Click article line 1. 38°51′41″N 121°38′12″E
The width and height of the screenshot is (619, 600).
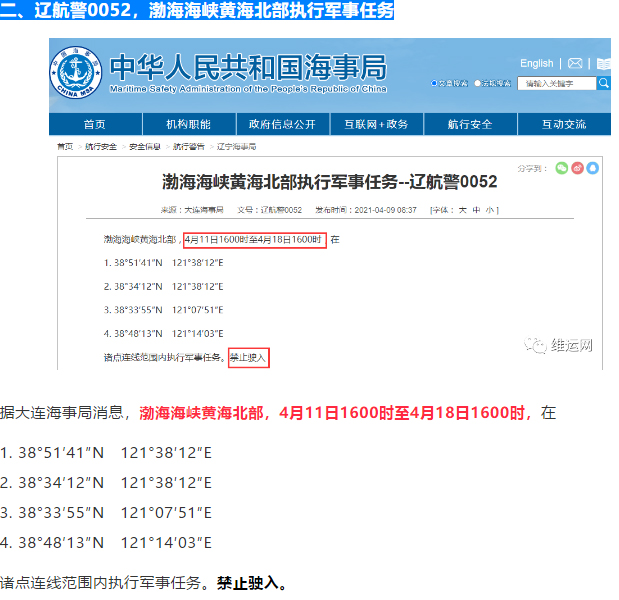pos(106,453)
